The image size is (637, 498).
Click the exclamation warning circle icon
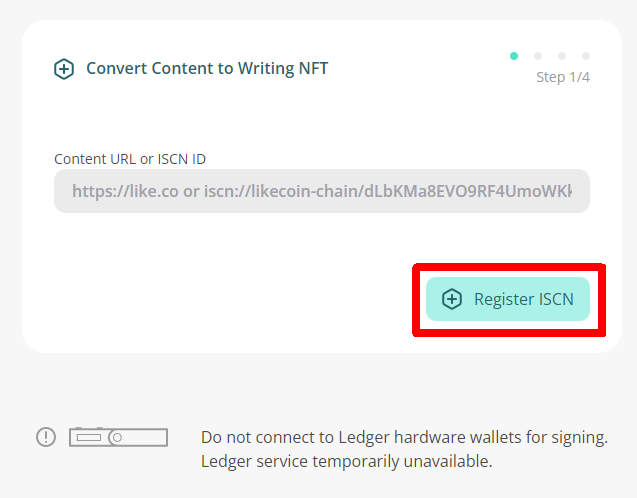46,437
